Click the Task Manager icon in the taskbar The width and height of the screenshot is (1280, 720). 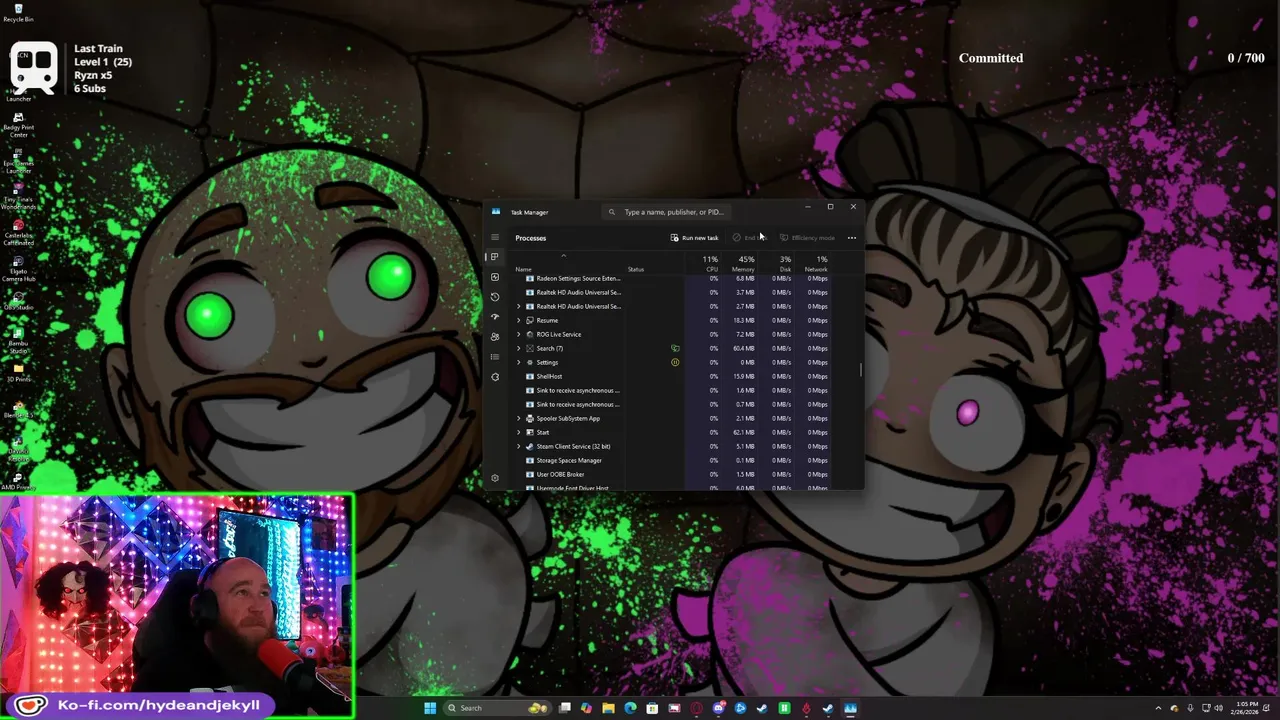point(850,708)
